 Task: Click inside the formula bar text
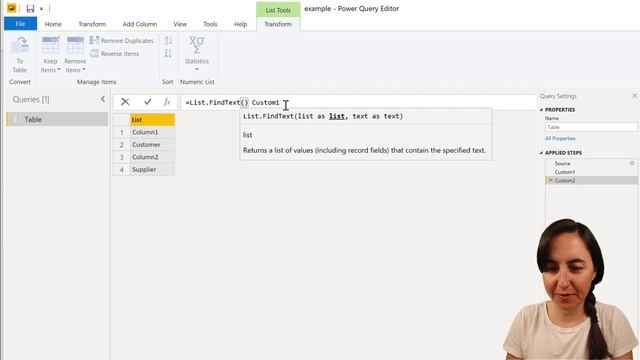coord(232,102)
